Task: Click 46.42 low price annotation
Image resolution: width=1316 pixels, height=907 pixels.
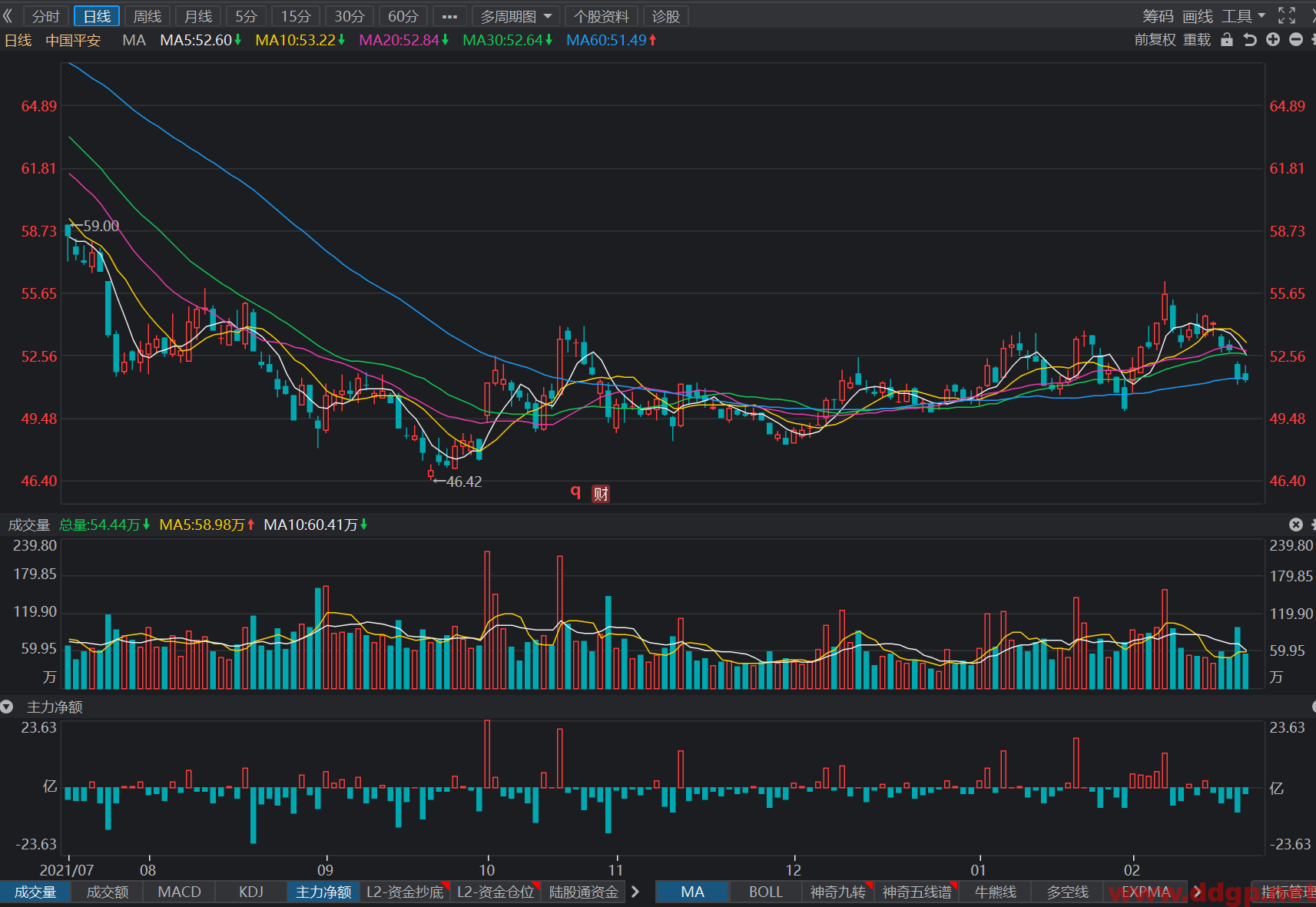Action: pos(464,482)
